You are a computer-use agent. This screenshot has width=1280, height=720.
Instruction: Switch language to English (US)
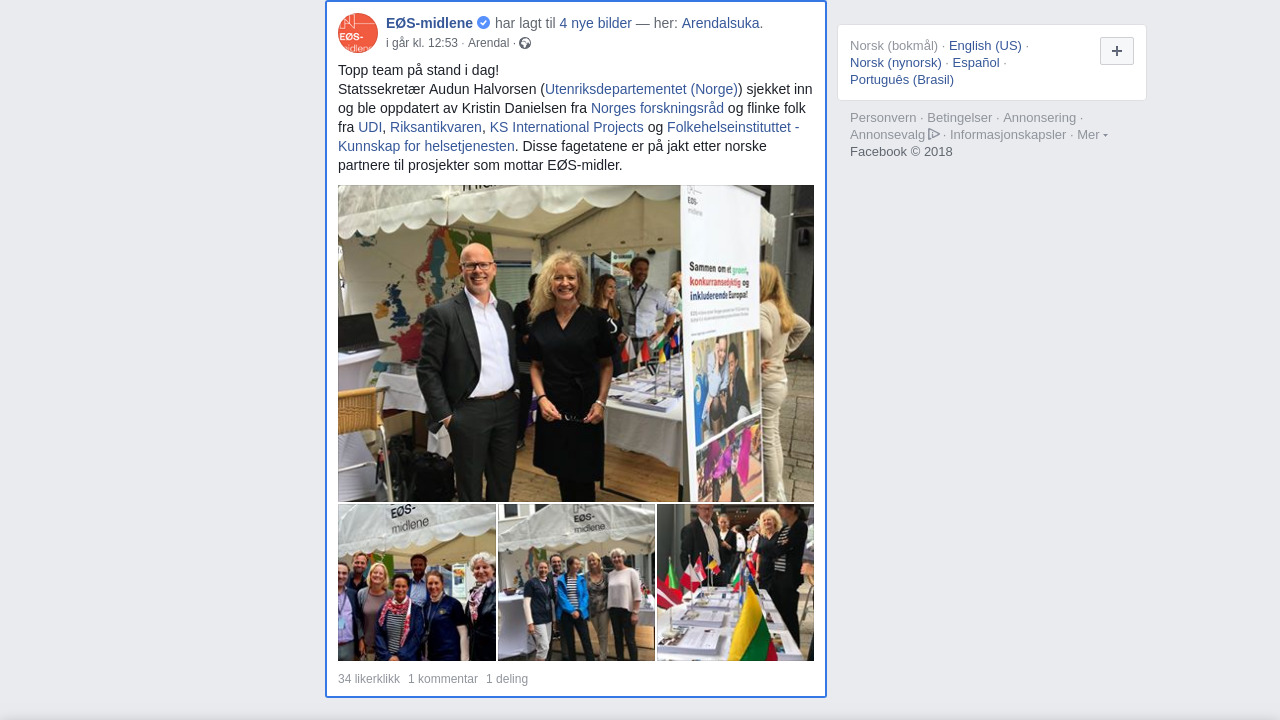(x=985, y=46)
